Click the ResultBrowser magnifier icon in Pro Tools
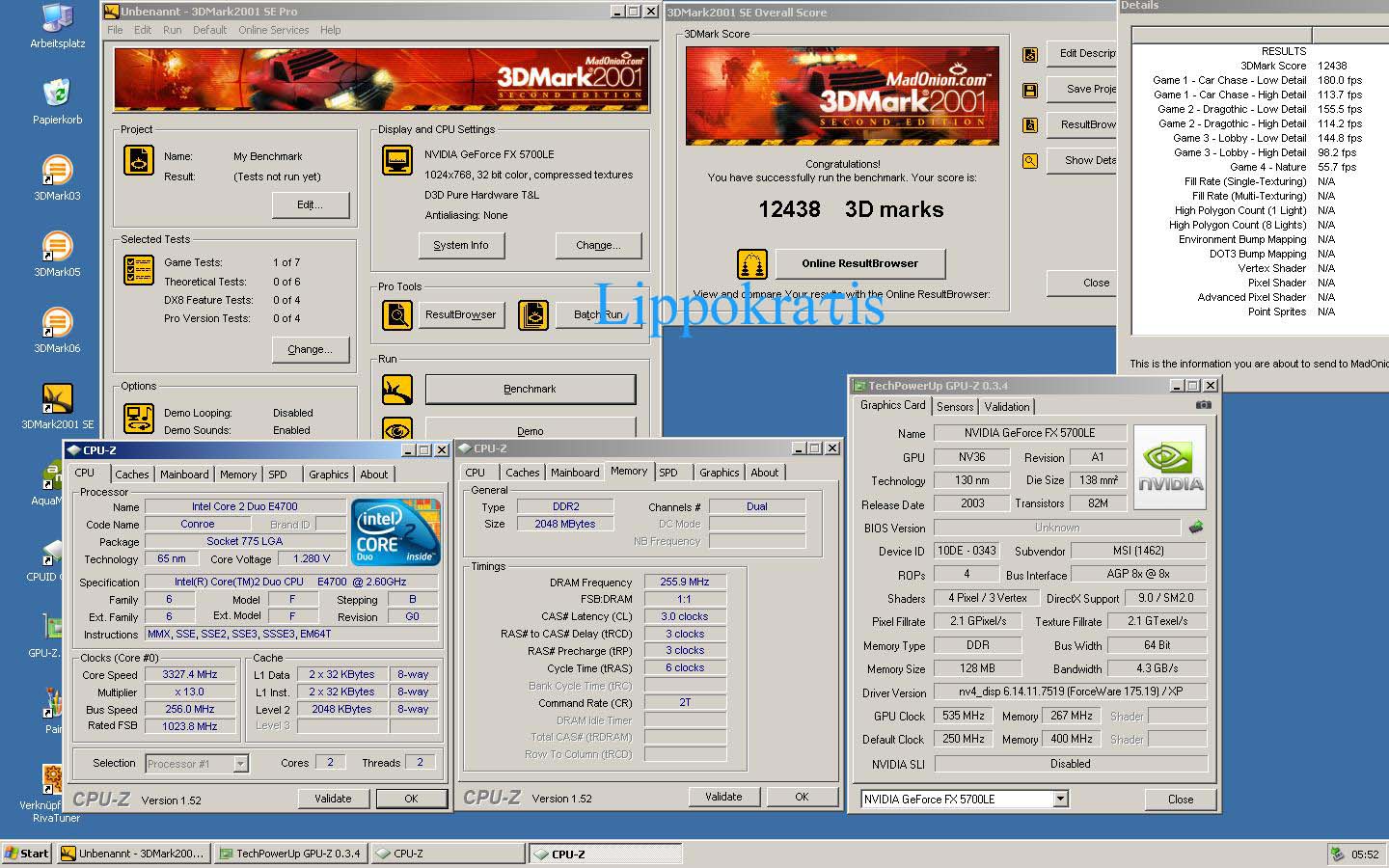The width and height of the screenshot is (1389, 868). 397,314
